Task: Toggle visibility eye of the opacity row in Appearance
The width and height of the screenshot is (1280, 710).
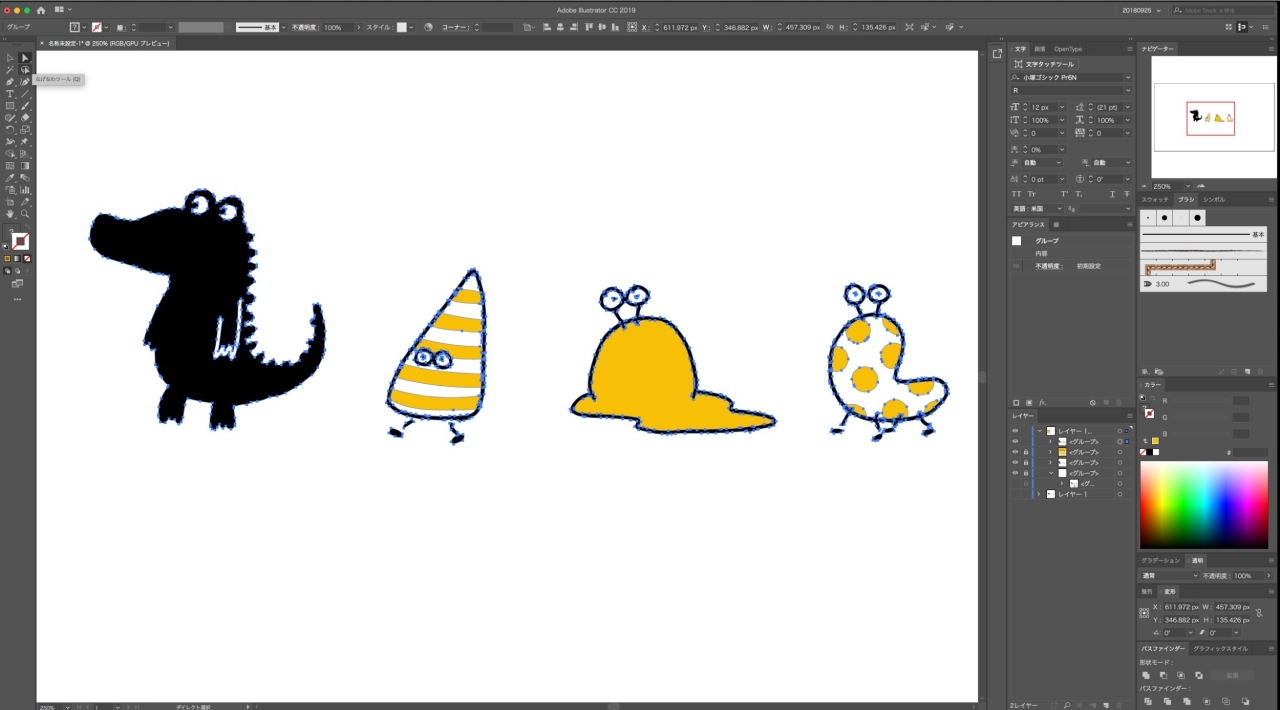Action: coord(1017,267)
